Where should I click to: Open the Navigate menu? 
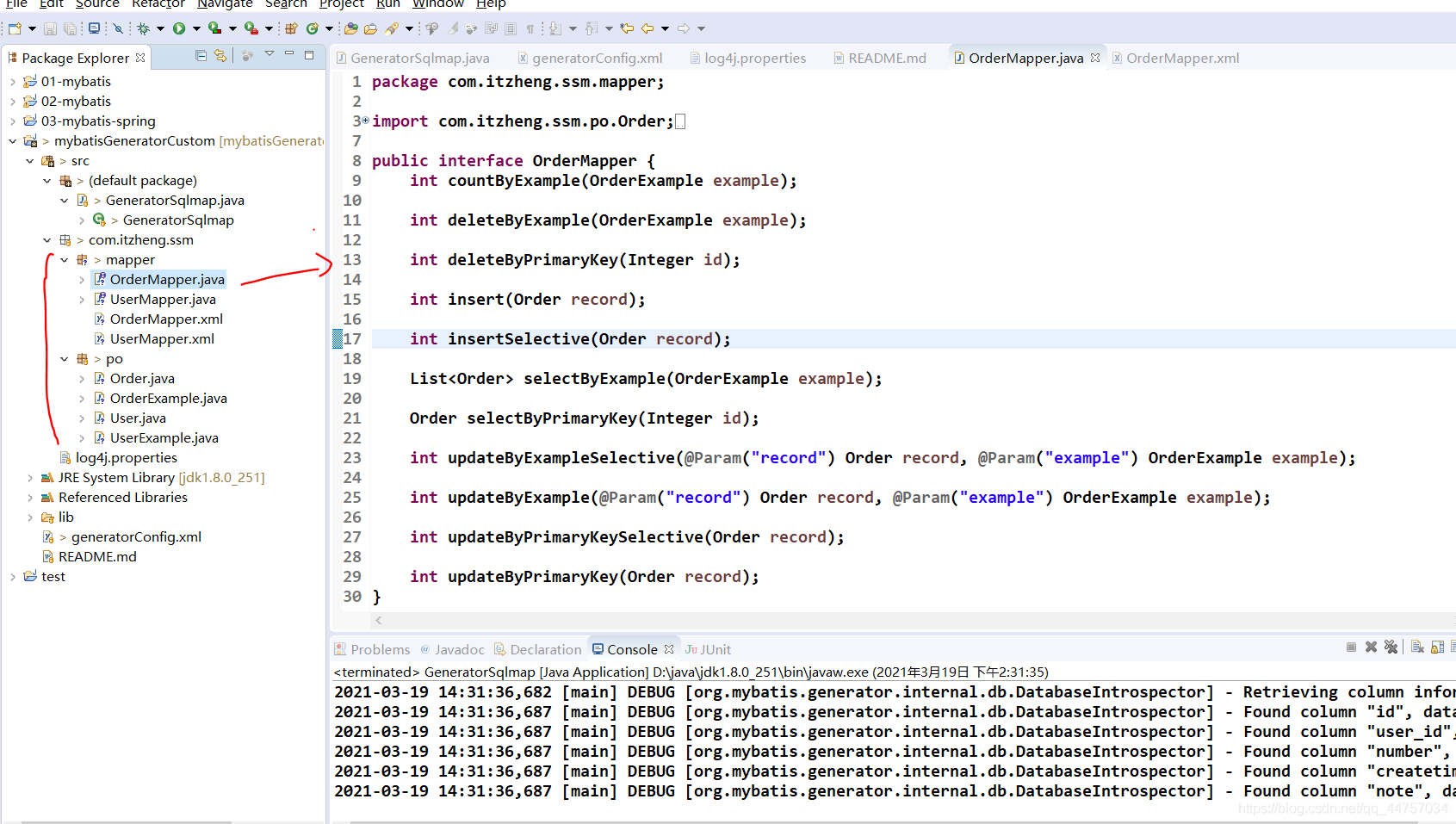[225, 4]
